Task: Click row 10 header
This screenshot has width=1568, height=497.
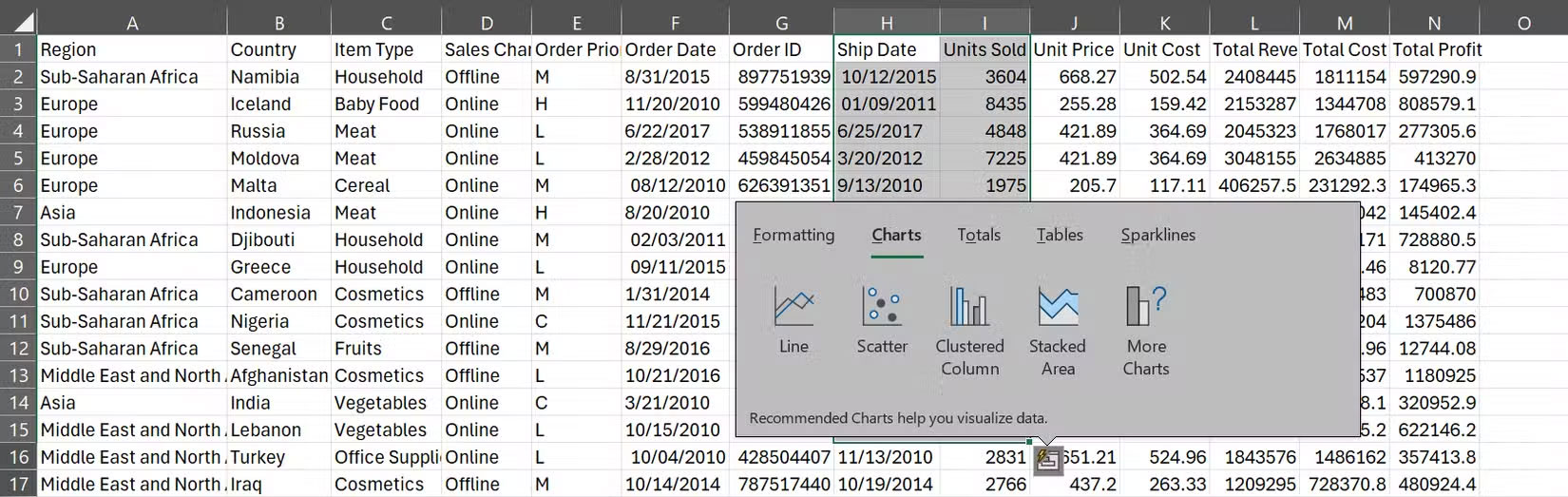Action: (x=18, y=295)
